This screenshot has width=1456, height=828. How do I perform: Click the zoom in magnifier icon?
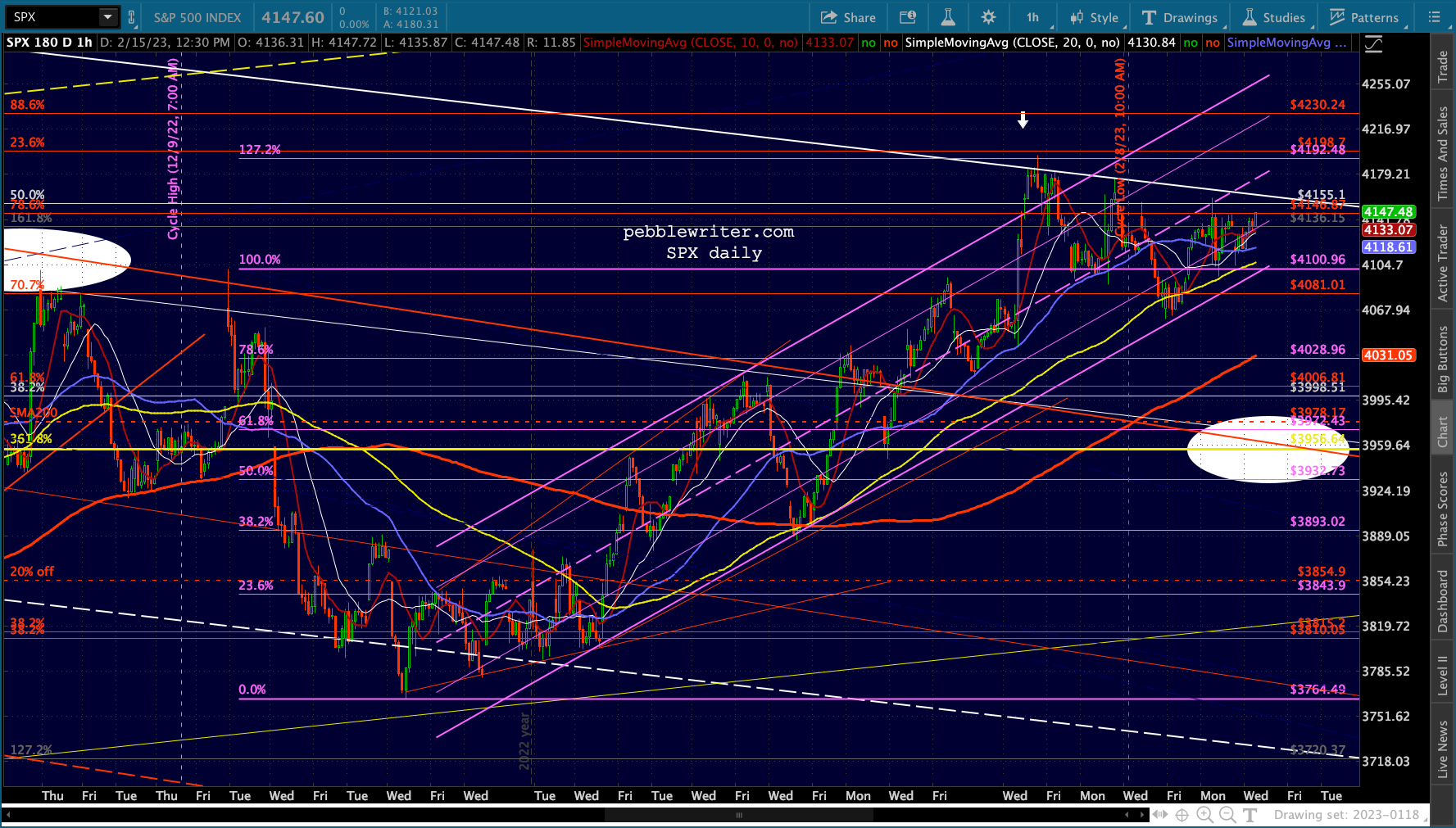click(x=1204, y=815)
